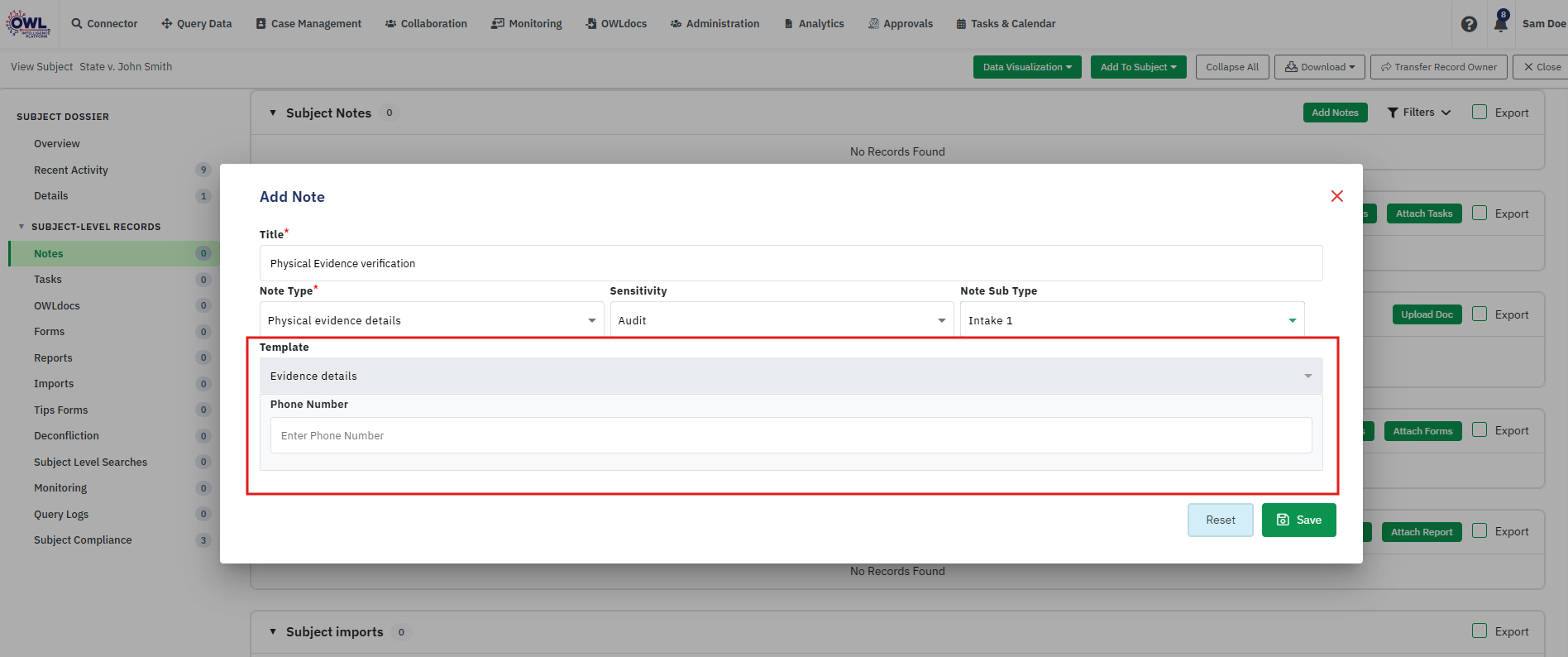Click the OWL Intelligence Platform logo
This screenshot has width=1568, height=657.
pyautogui.click(x=28, y=23)
